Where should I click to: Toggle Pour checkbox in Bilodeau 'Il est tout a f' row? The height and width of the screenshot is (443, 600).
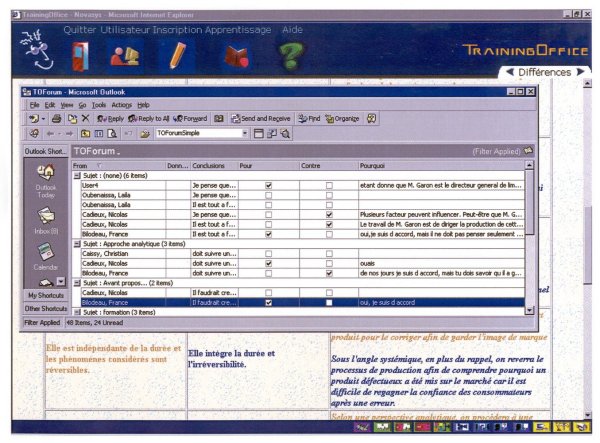(x=269, y=234)
